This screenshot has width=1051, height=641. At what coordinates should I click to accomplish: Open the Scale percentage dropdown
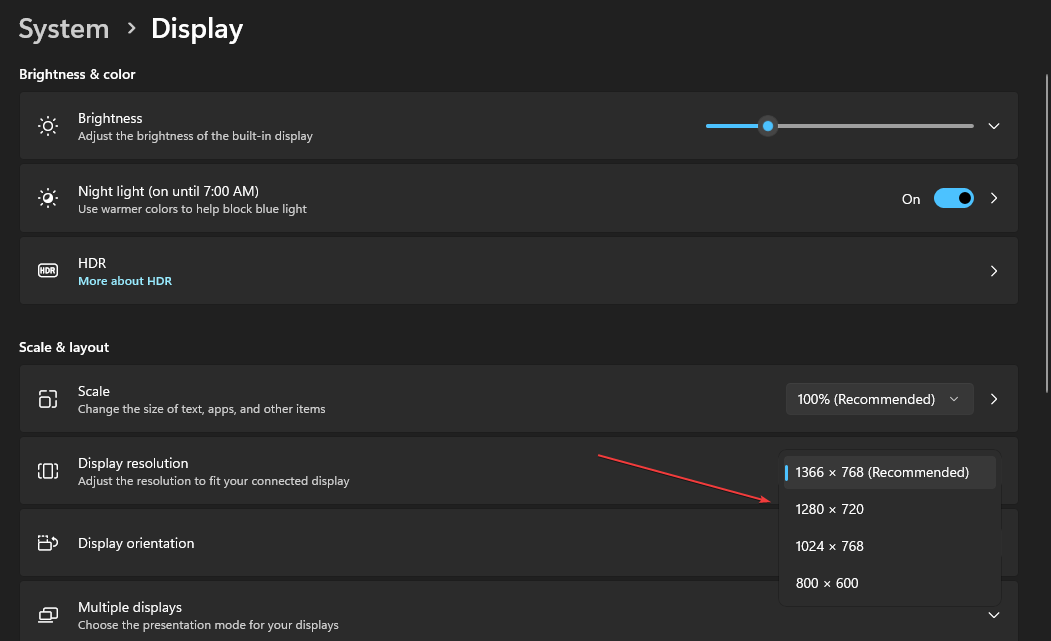(879, 398)
